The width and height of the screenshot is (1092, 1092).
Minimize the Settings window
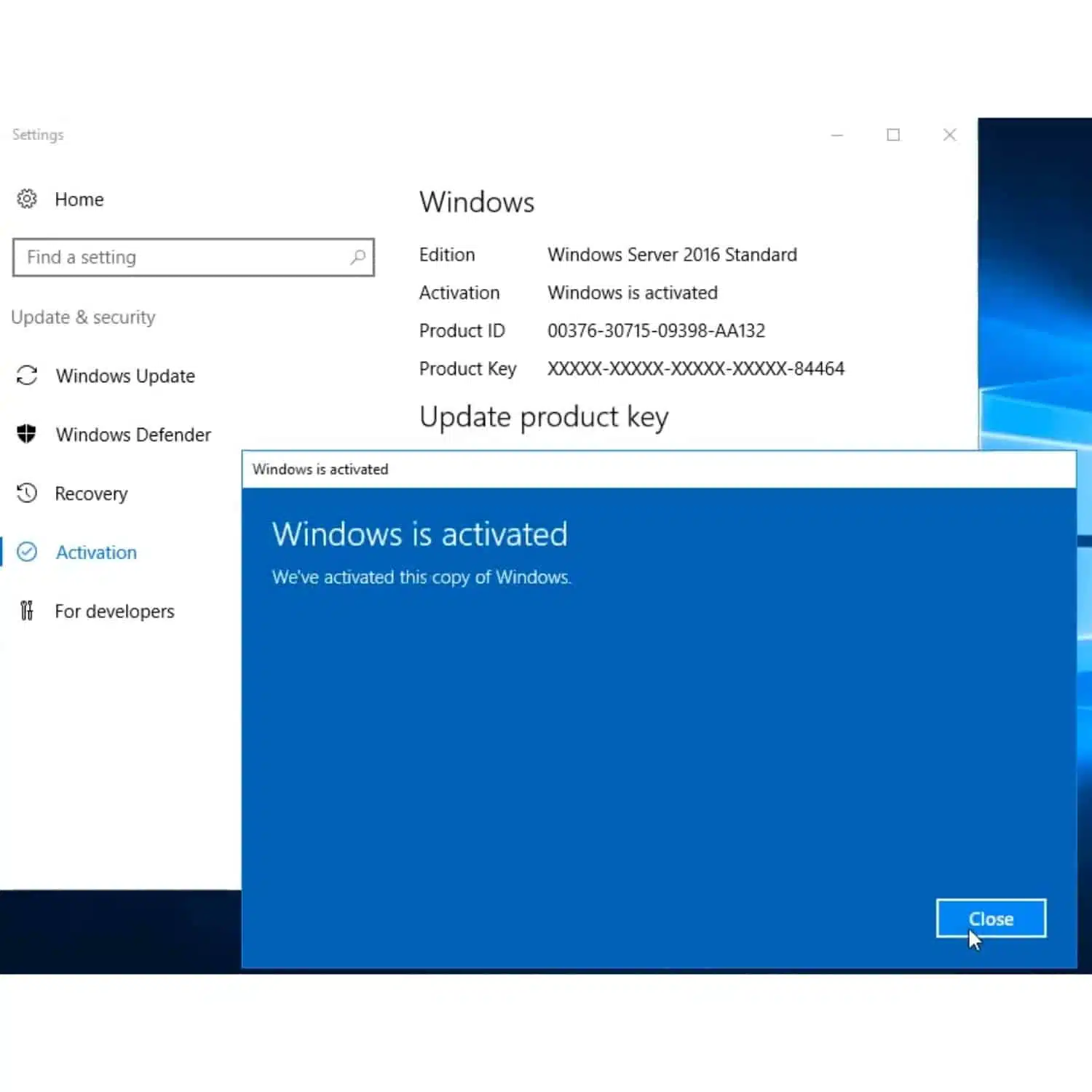click(x=837, y=135)
